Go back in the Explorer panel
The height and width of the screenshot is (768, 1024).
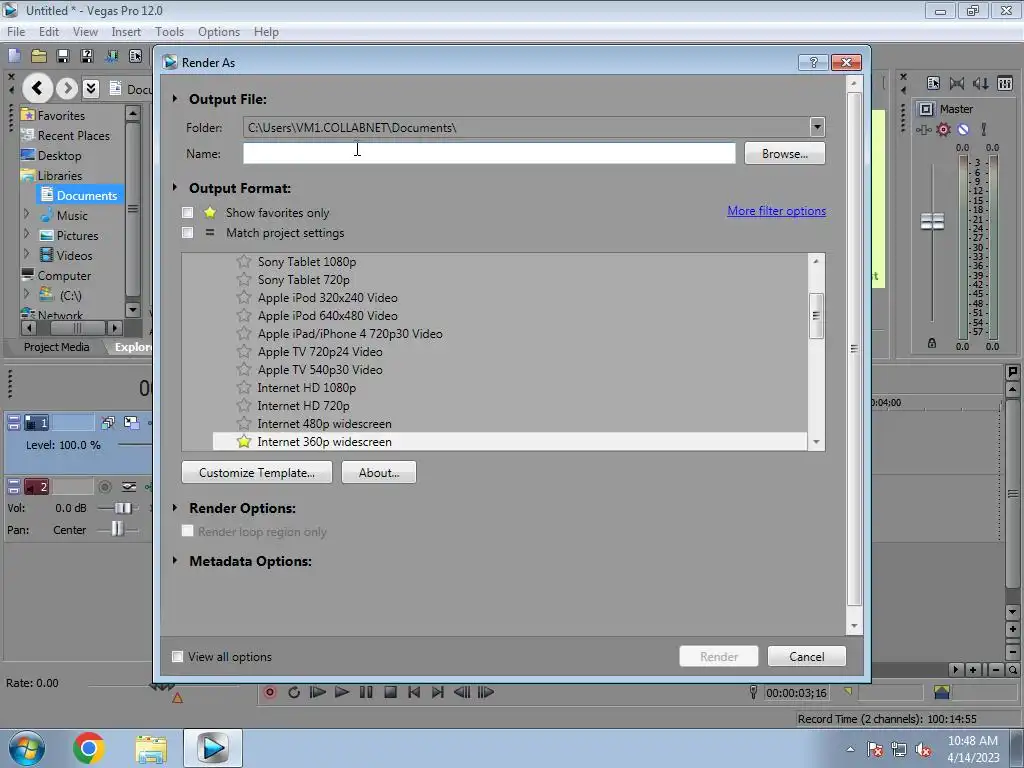[37, 88]
